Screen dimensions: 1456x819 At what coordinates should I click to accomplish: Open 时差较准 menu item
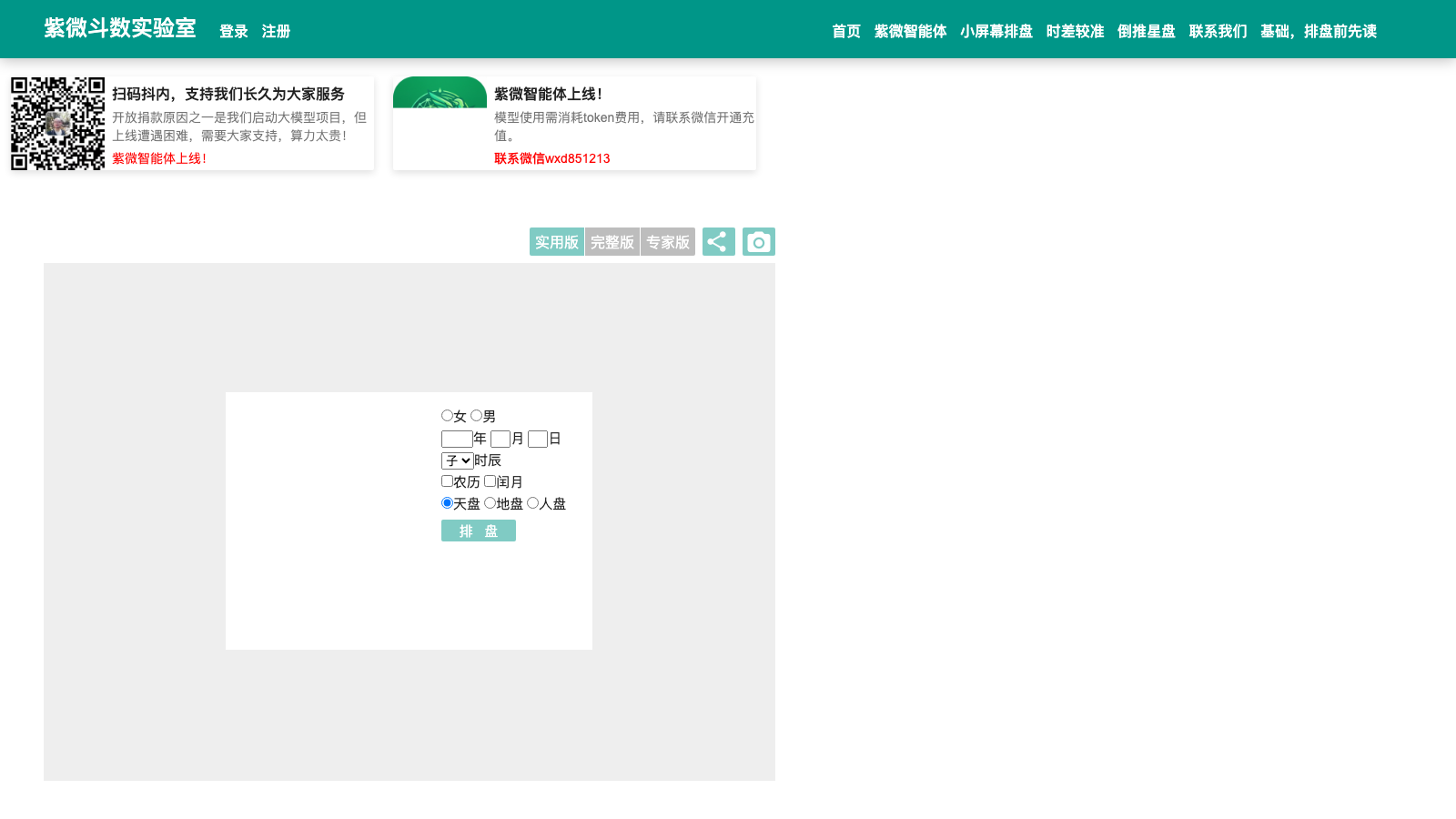pyautogui.click(x=1076, y=31)
